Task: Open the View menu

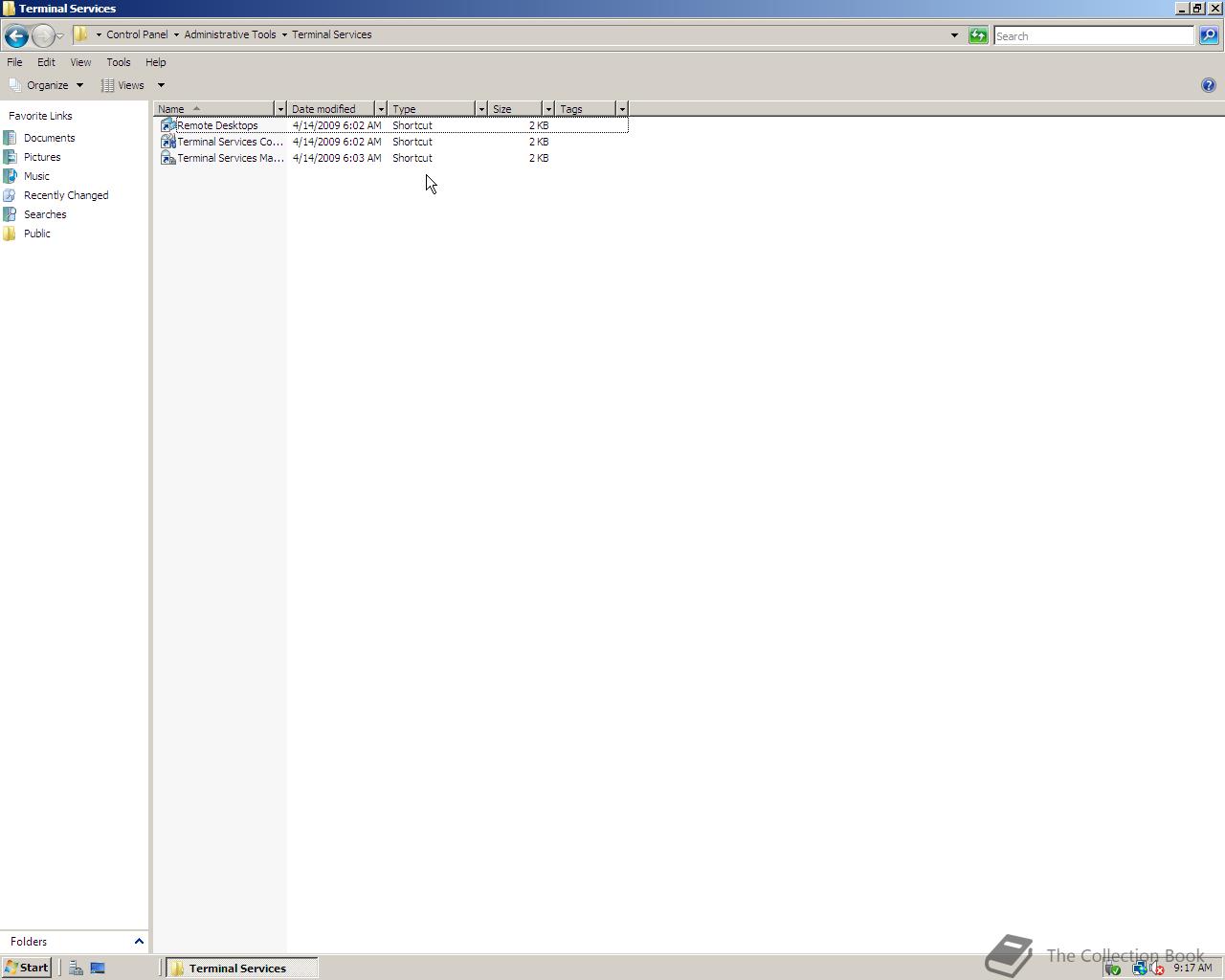Action: pyautogui.click(x=80, y=62)
